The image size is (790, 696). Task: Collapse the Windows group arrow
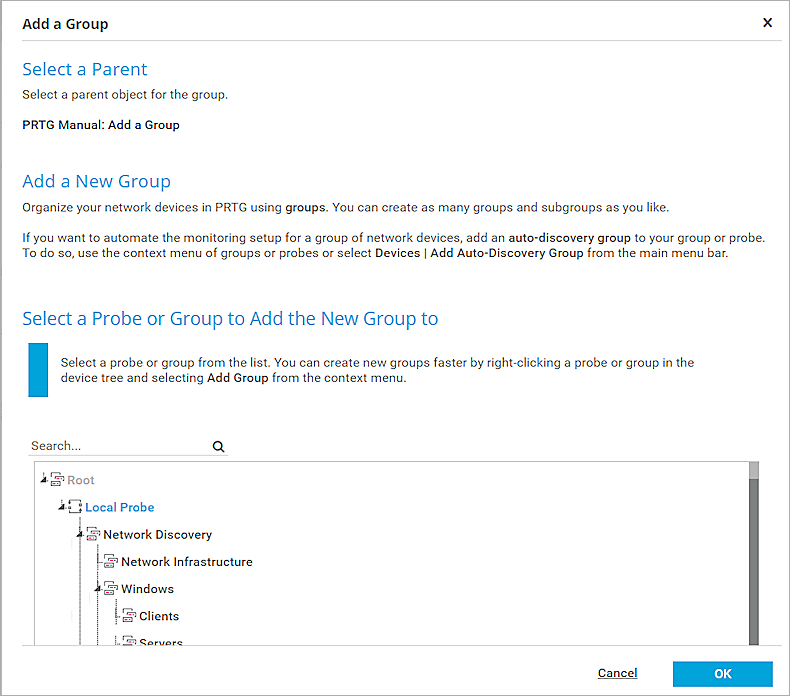point(98,589)
